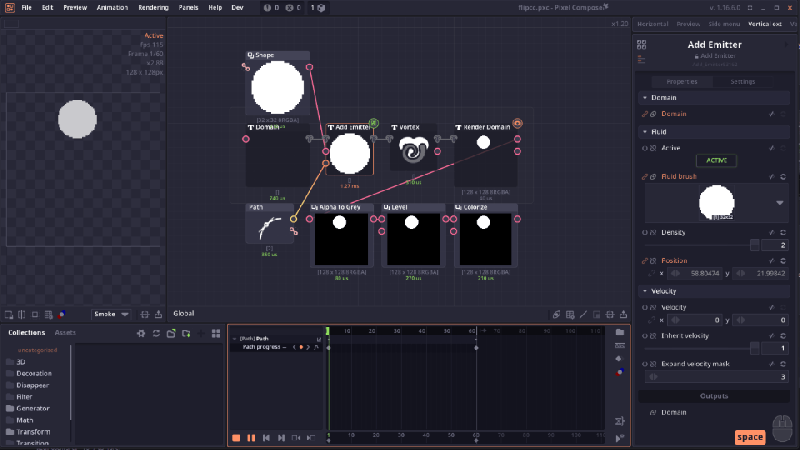Click the first preview toolbar icon

[x=9, y=314]
